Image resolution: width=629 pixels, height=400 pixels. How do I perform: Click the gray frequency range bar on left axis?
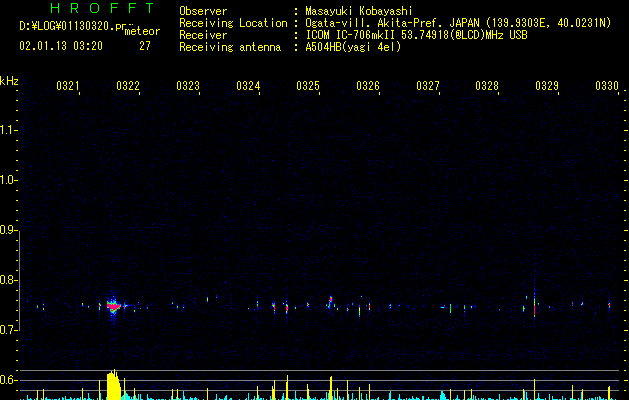[x=19, y=281]
